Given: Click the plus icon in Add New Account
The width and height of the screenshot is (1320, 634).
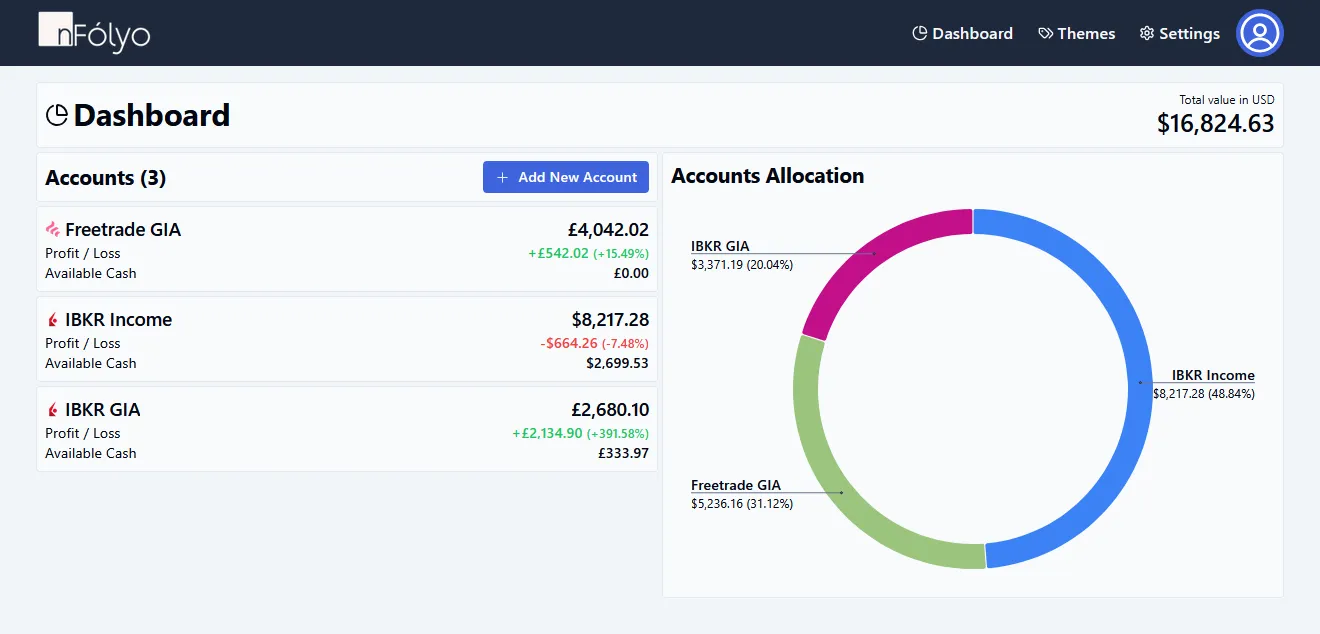Looking at the screenshot, I should coord(503,177).
